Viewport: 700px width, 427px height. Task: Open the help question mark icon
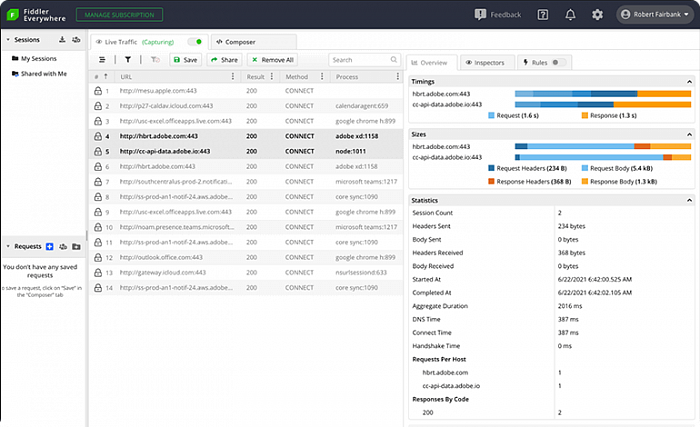[x=543, y=15]
